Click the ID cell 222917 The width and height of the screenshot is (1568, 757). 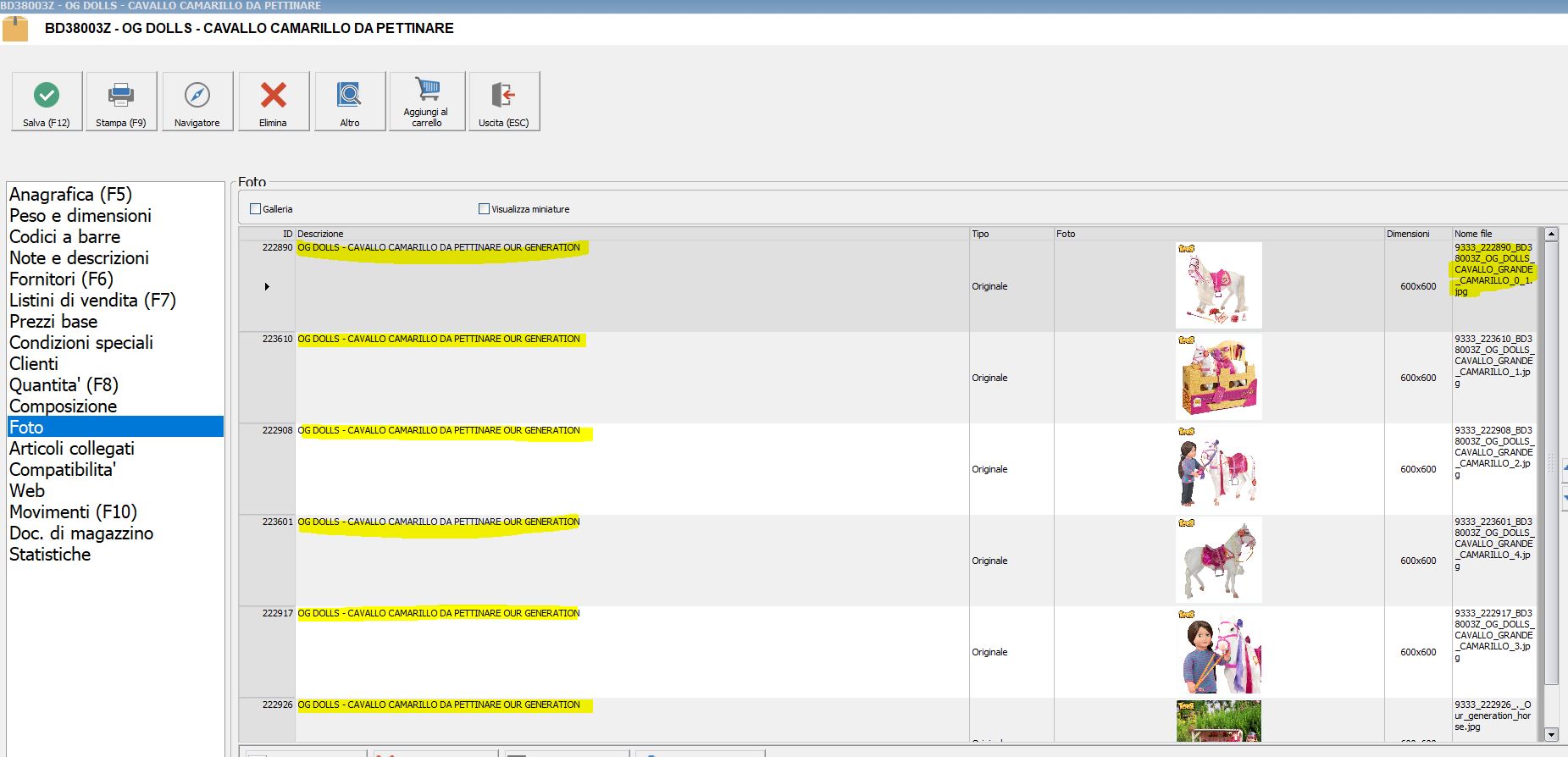[277, 614]
